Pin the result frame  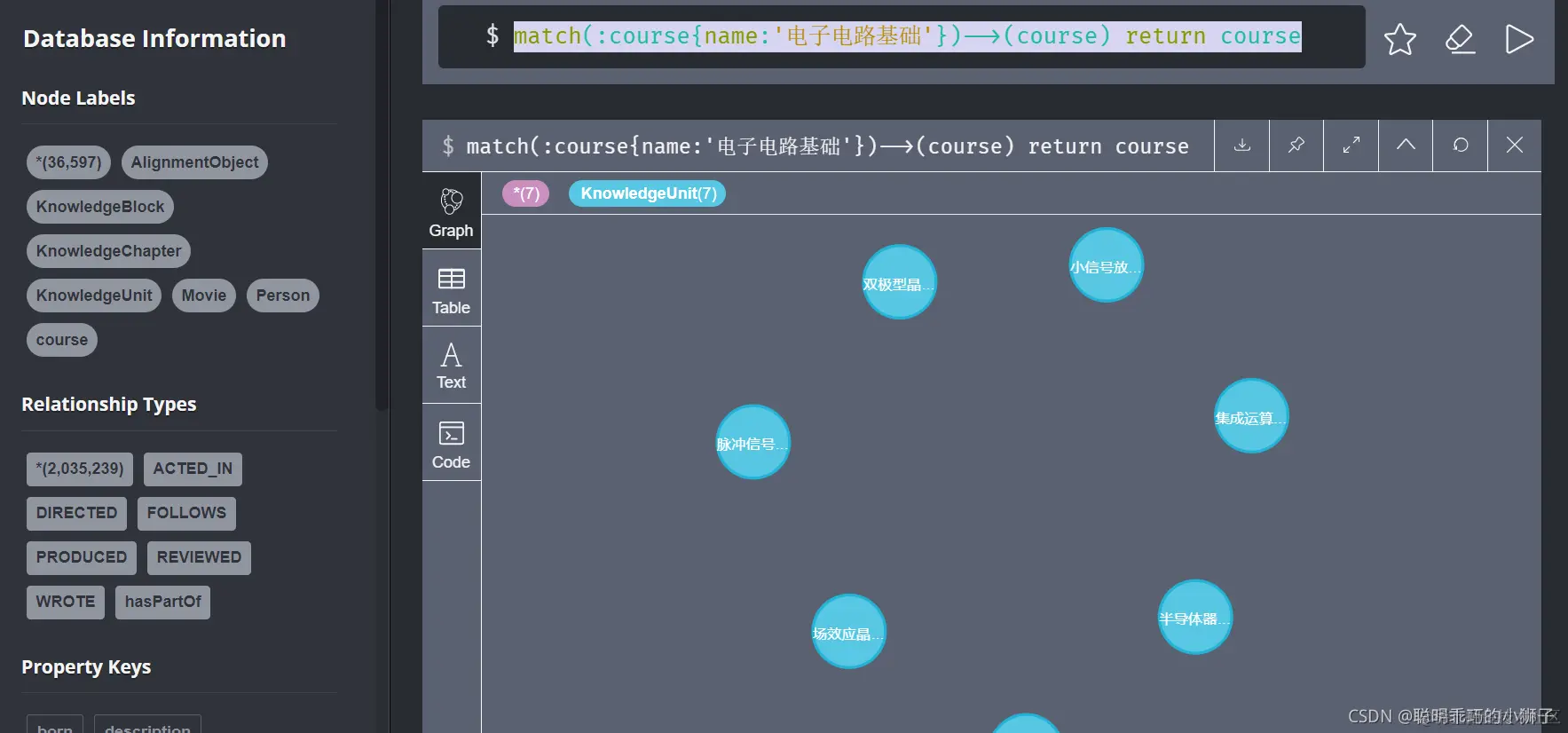click(1296, 146)
